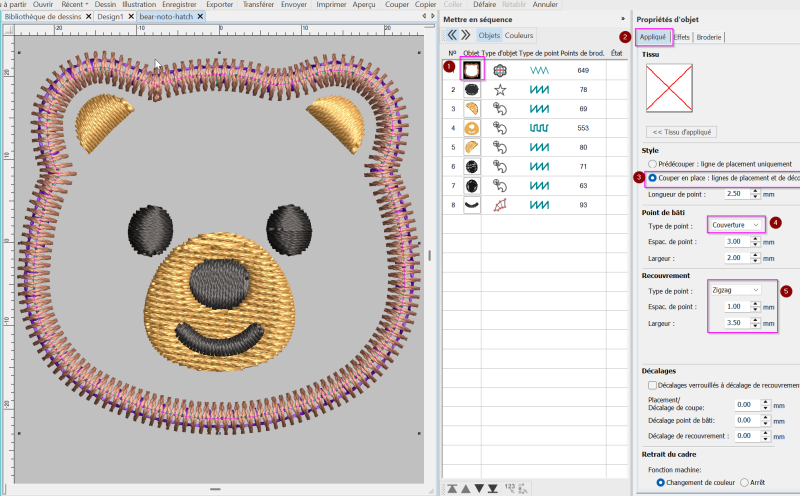Close the Design1 tab
The height and width of the screenshot is (496, 800).
[x=131, y=16]
